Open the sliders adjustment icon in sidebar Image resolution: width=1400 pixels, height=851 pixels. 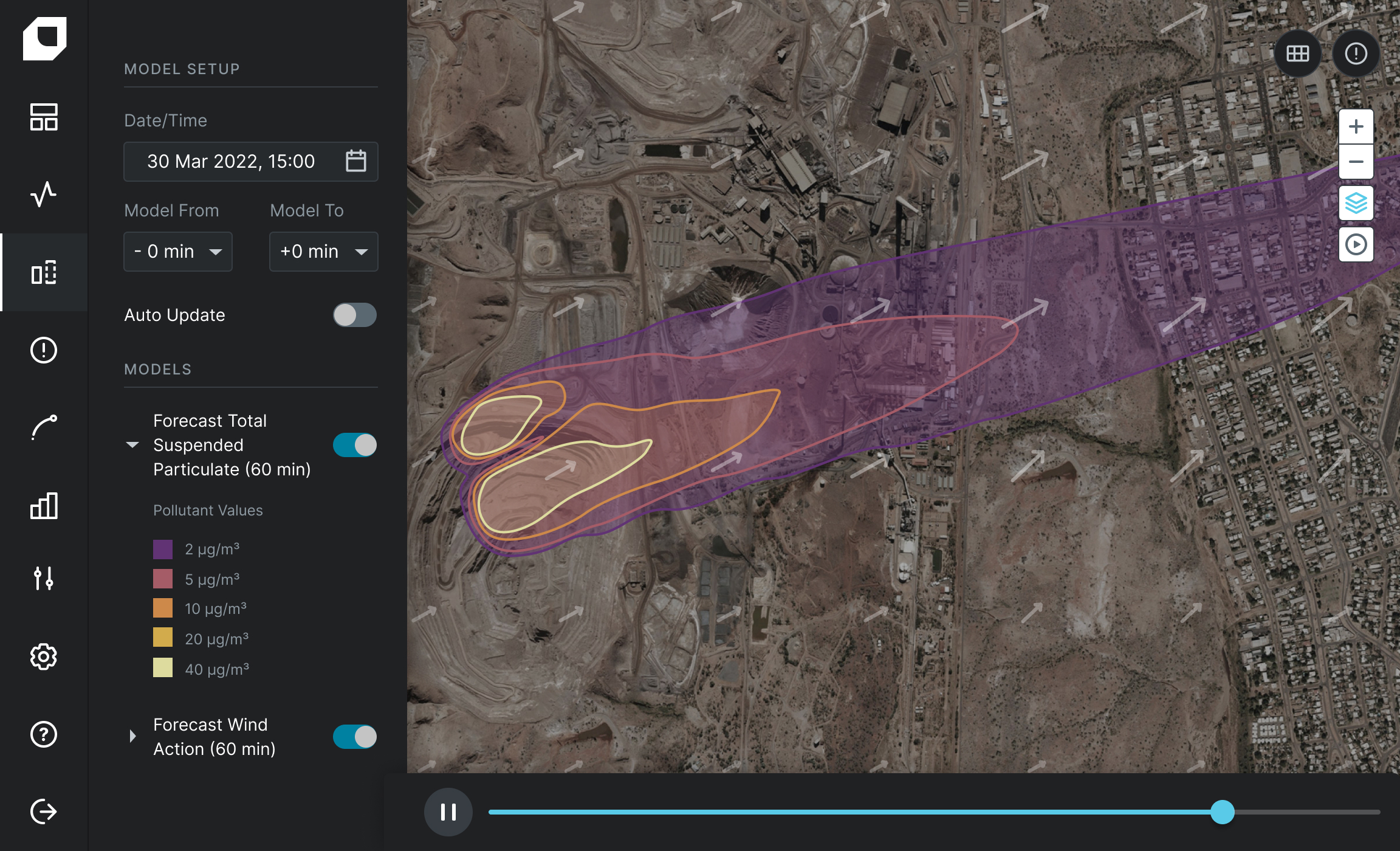click(x=44, y=578)
